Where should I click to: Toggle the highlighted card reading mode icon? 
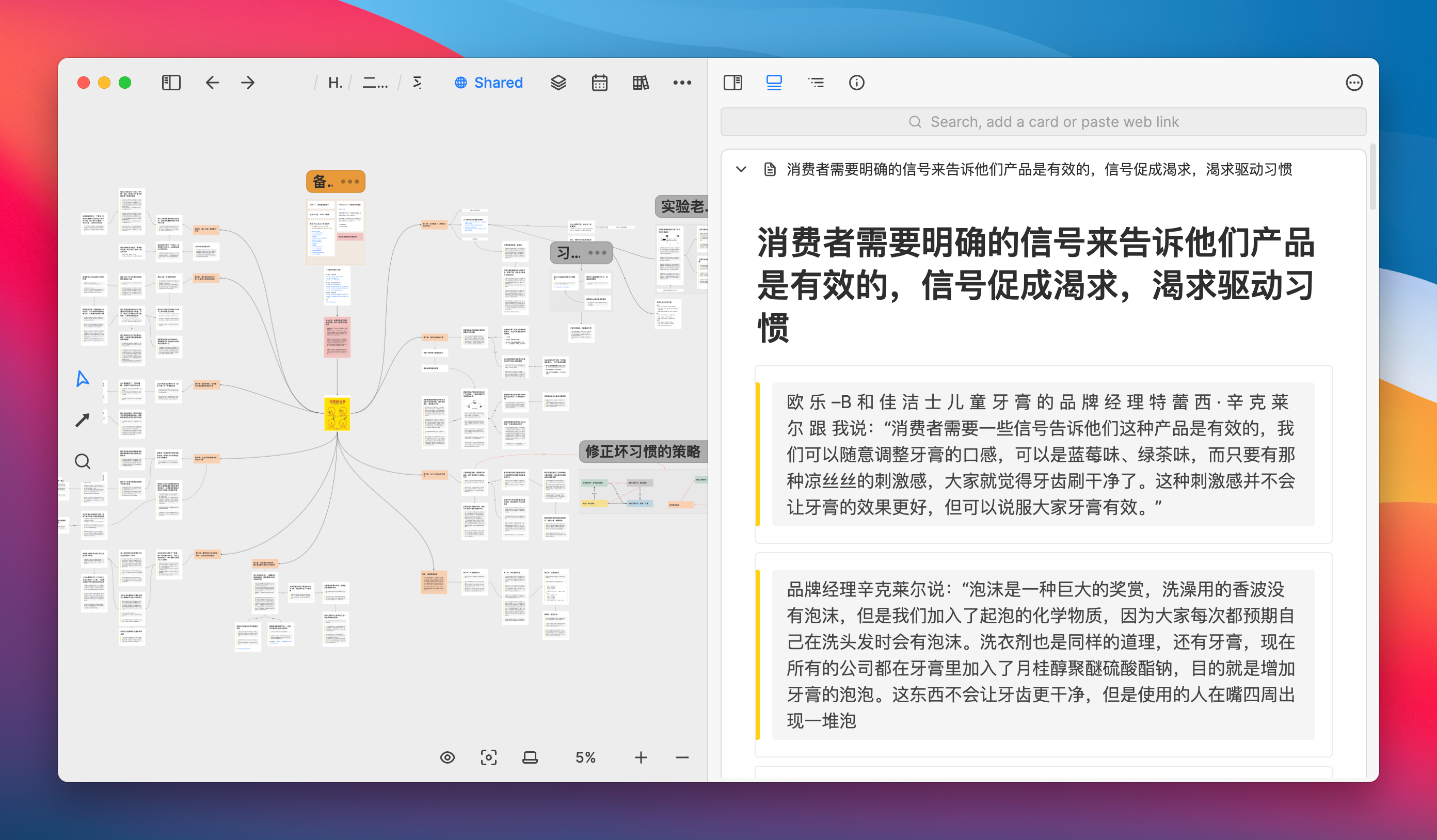click(774, 83)
